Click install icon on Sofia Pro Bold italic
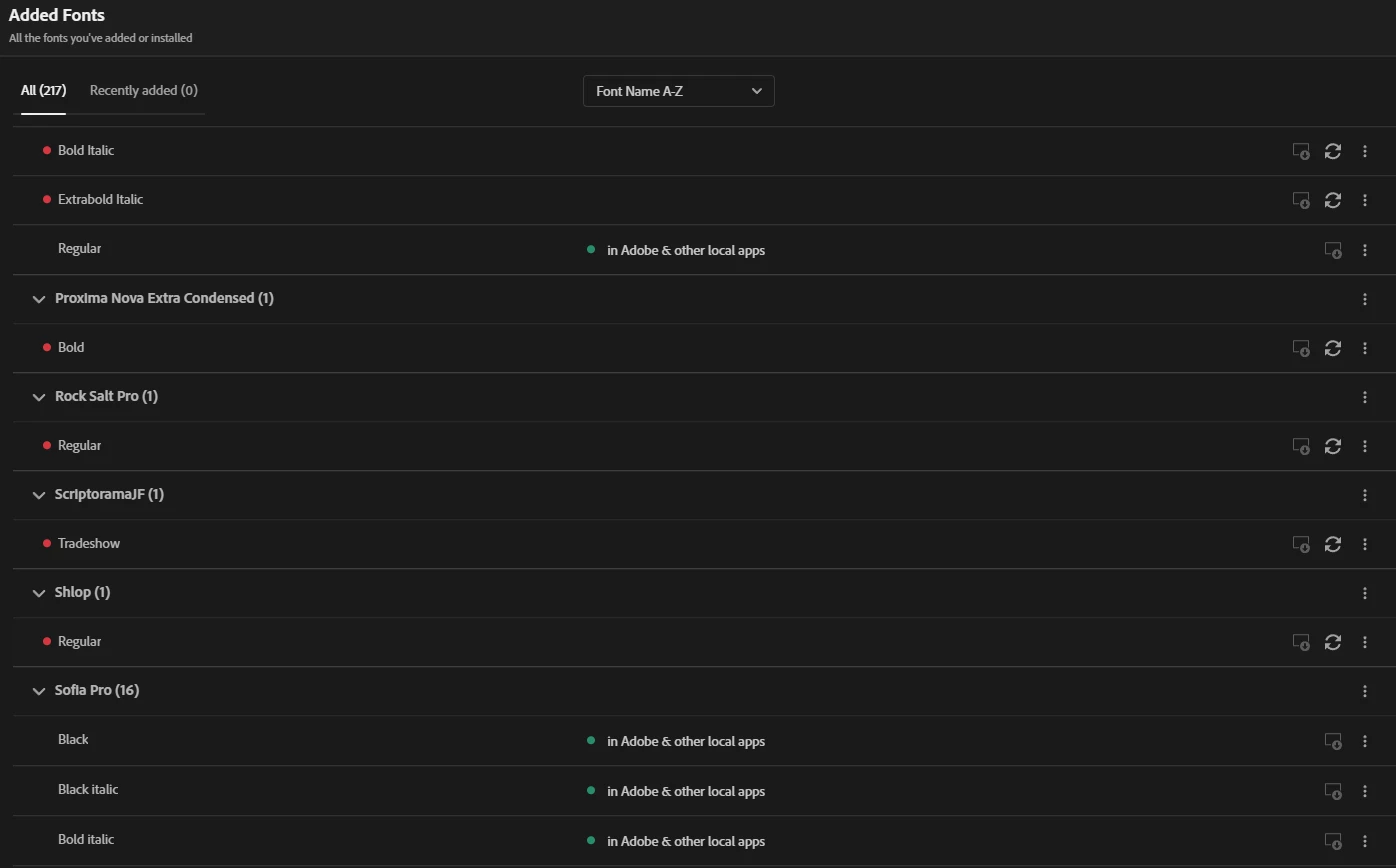 pos(1333,842)
